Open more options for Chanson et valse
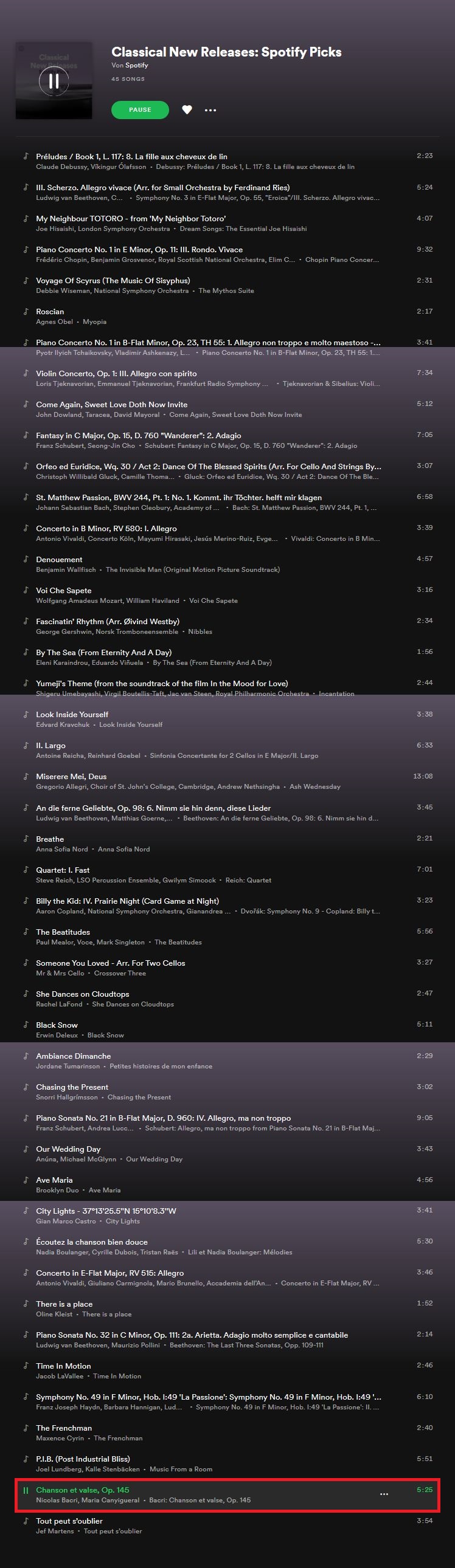The height and width of the screenshot is (1568, 455). (x=384, y=1494)
